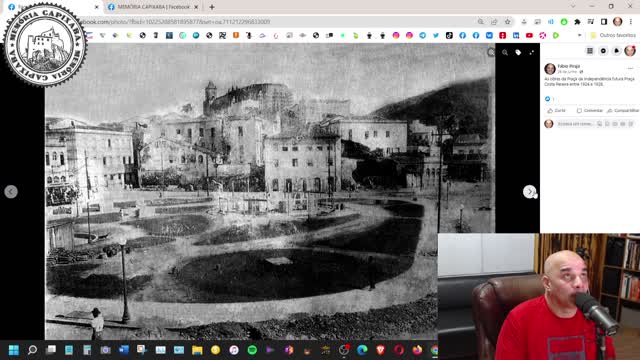Open Brave browser from the taskbar
The image size is (640, 360).
[380, 350]
